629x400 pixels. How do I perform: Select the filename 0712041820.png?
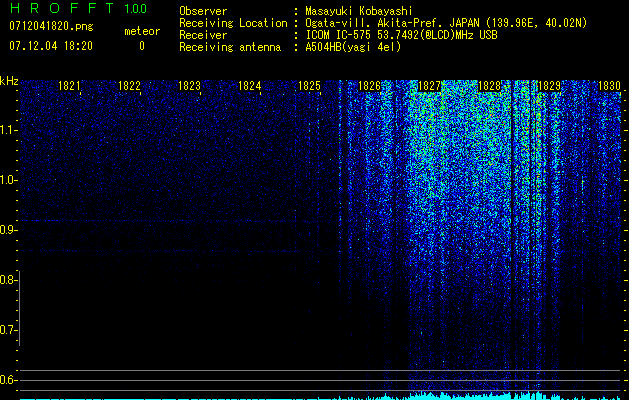coord(51,26)
